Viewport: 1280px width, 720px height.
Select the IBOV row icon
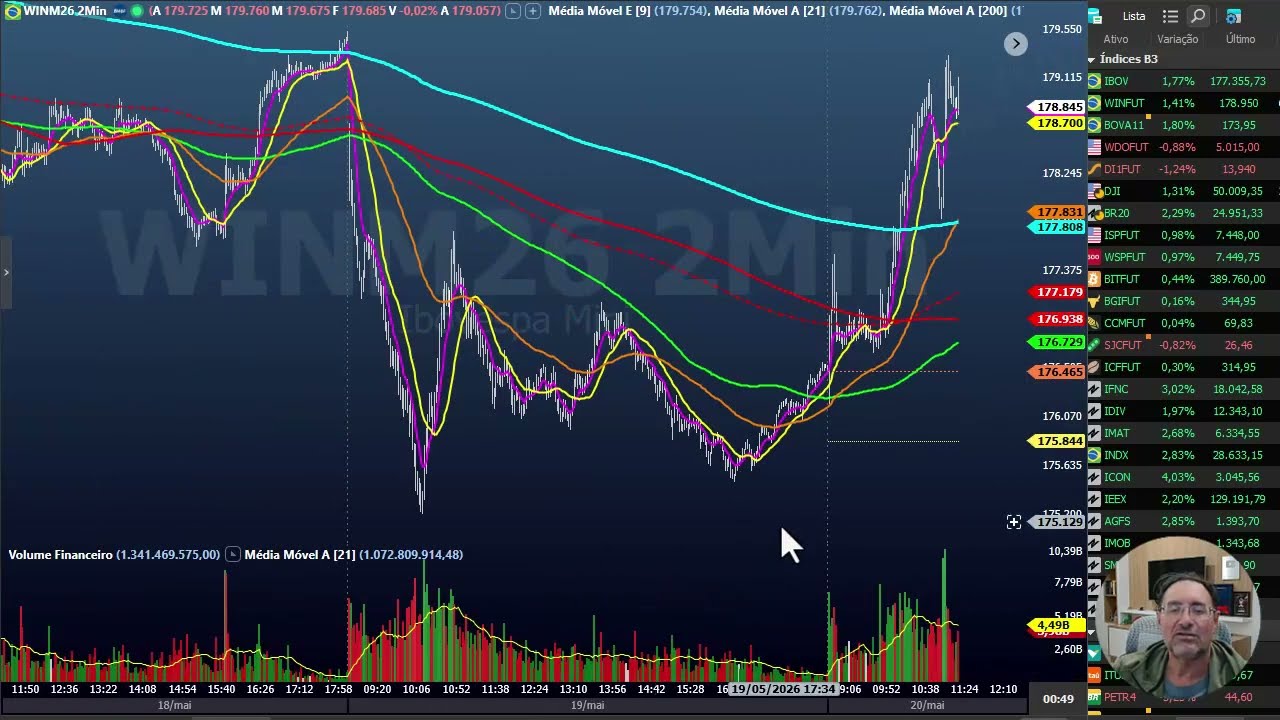(1094, 81)
